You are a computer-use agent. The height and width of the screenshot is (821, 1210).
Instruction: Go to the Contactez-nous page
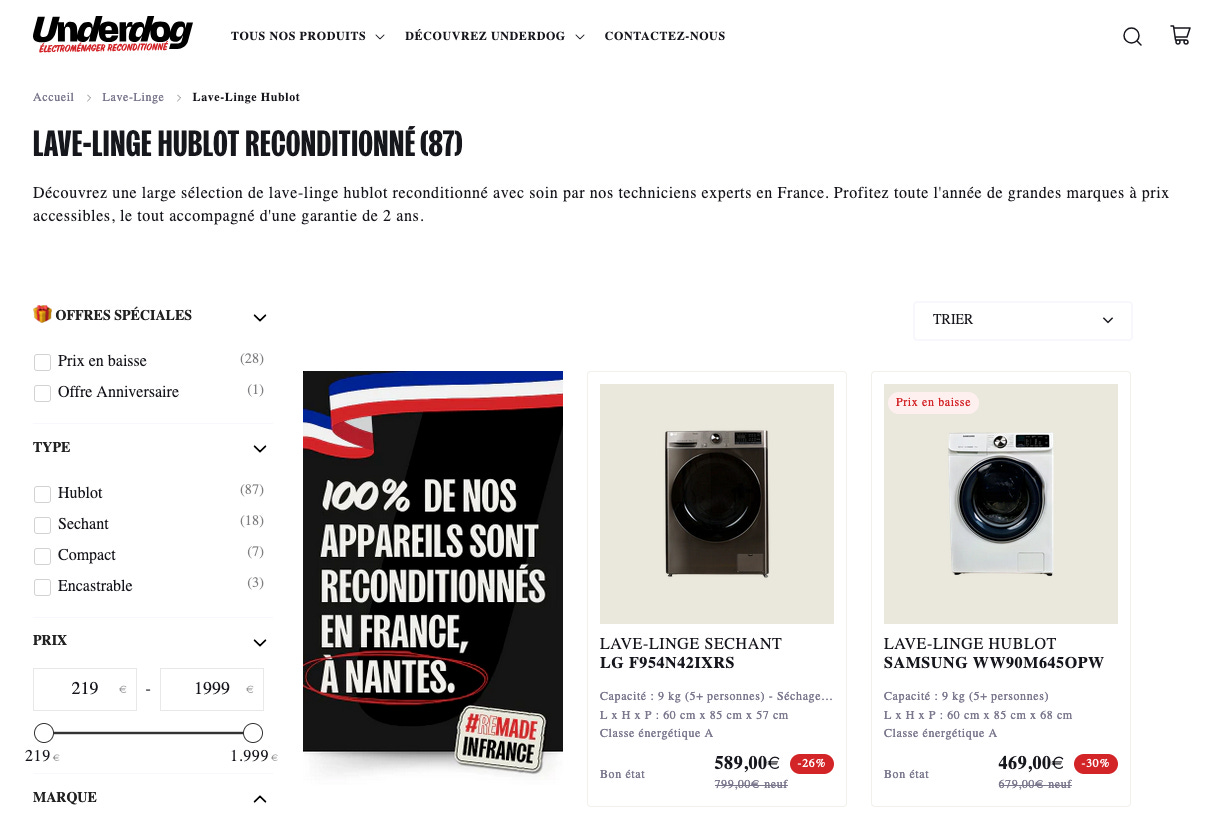(x=665, y=36)
